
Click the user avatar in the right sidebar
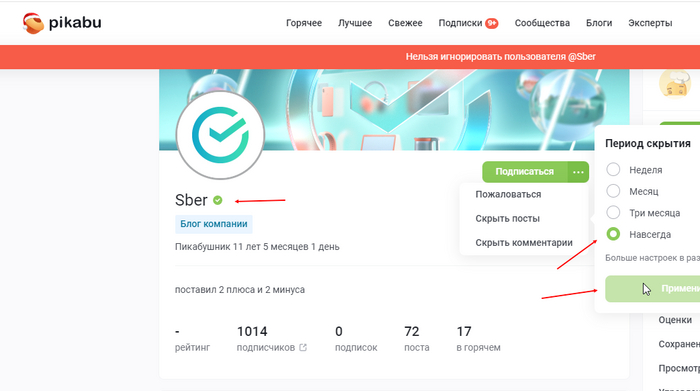click(675, 83)
